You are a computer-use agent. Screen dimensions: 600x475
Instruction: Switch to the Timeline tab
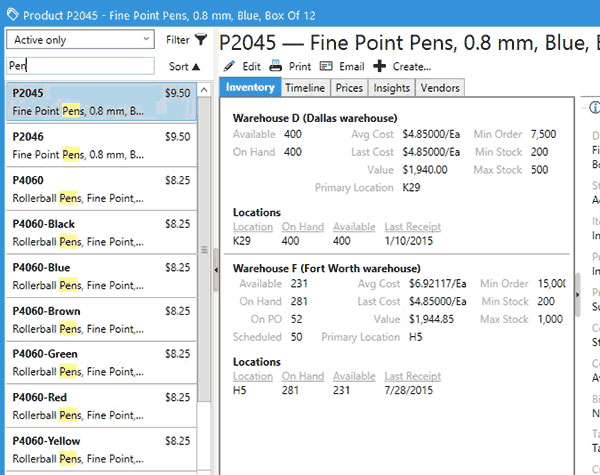(x=305, y=88)
